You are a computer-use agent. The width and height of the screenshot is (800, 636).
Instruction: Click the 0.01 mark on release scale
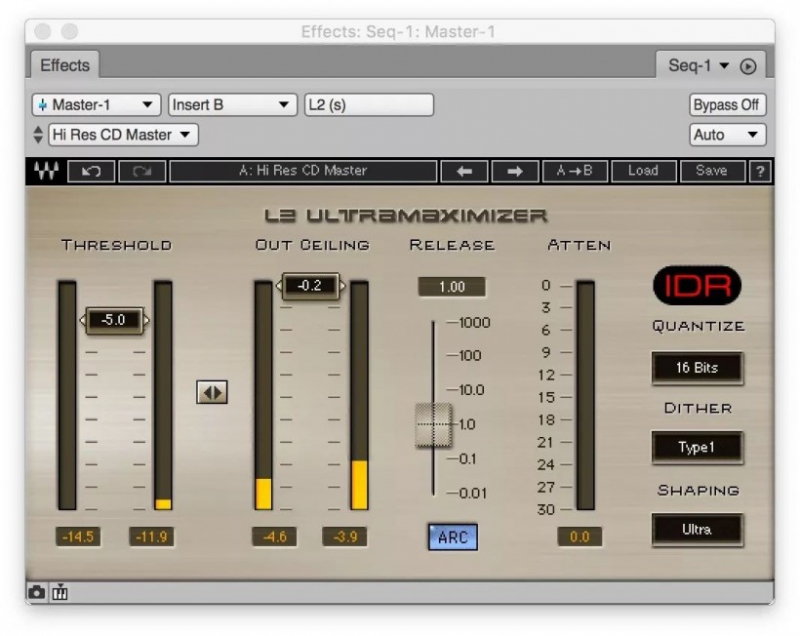tap(472, 493)
